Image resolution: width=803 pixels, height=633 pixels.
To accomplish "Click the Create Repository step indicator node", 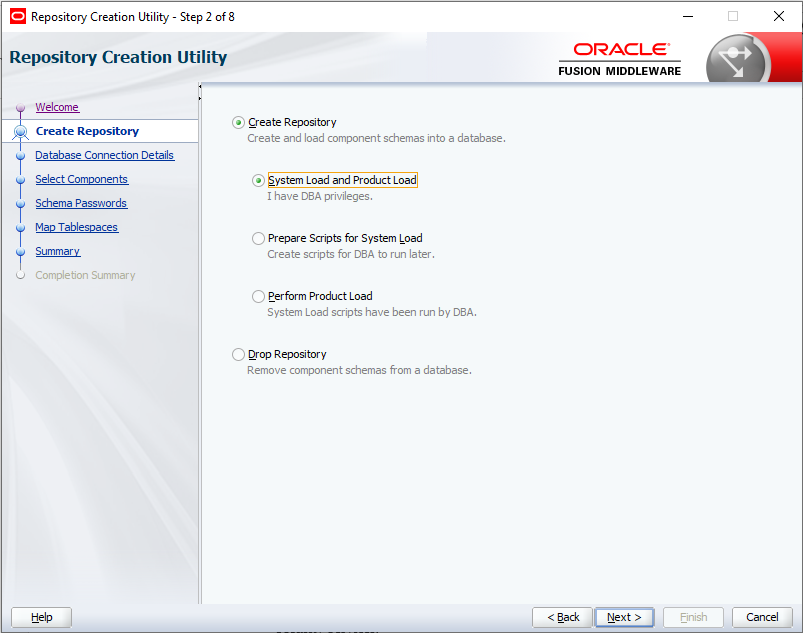I will [x=20, y=130].
